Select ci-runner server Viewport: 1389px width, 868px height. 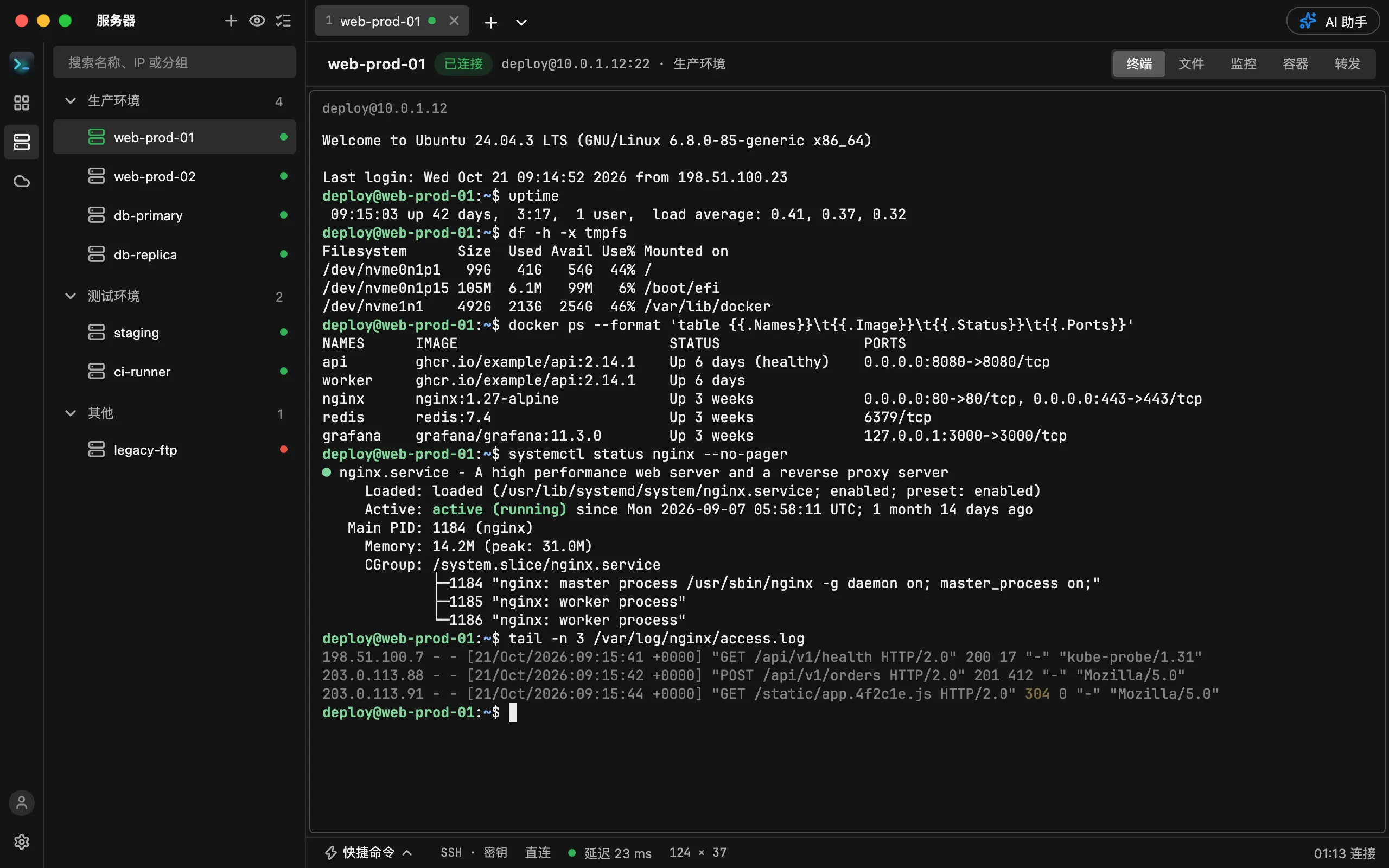(175, 372)
